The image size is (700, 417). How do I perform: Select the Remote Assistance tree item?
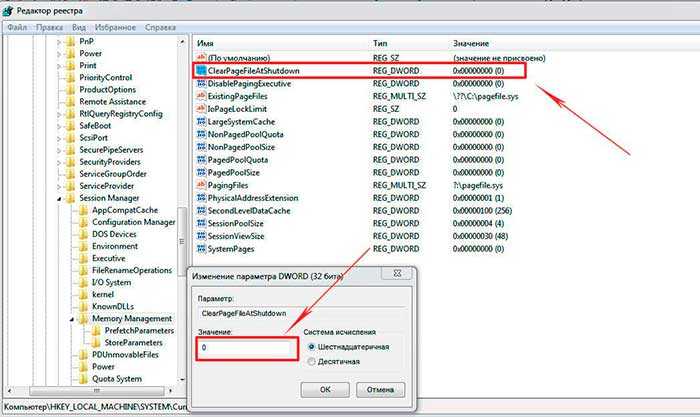click(112, 102)
